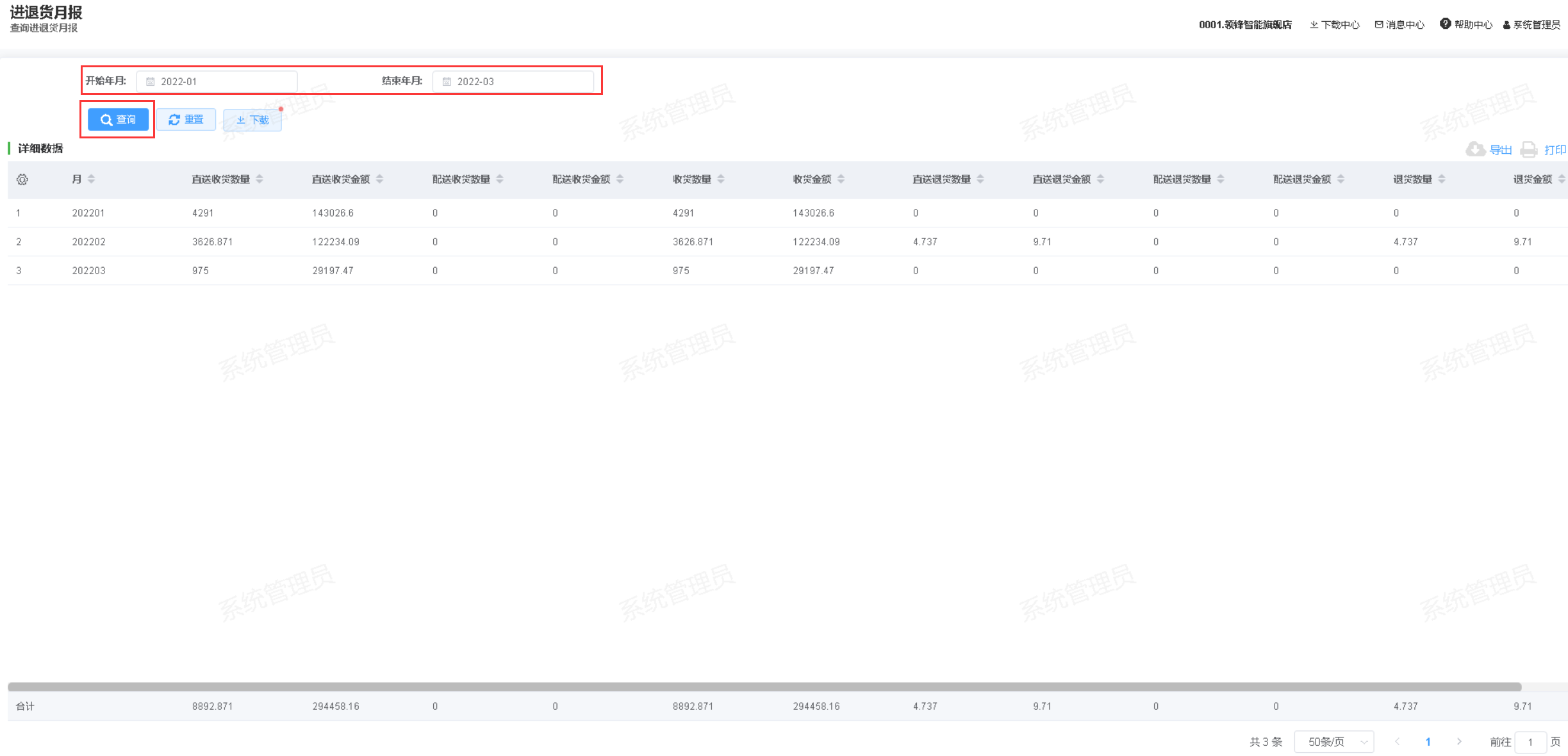Viewport: 1568px width, 756px height.
Task: Open the download center
Action: pyautogui.click(x=1334, y=24)
